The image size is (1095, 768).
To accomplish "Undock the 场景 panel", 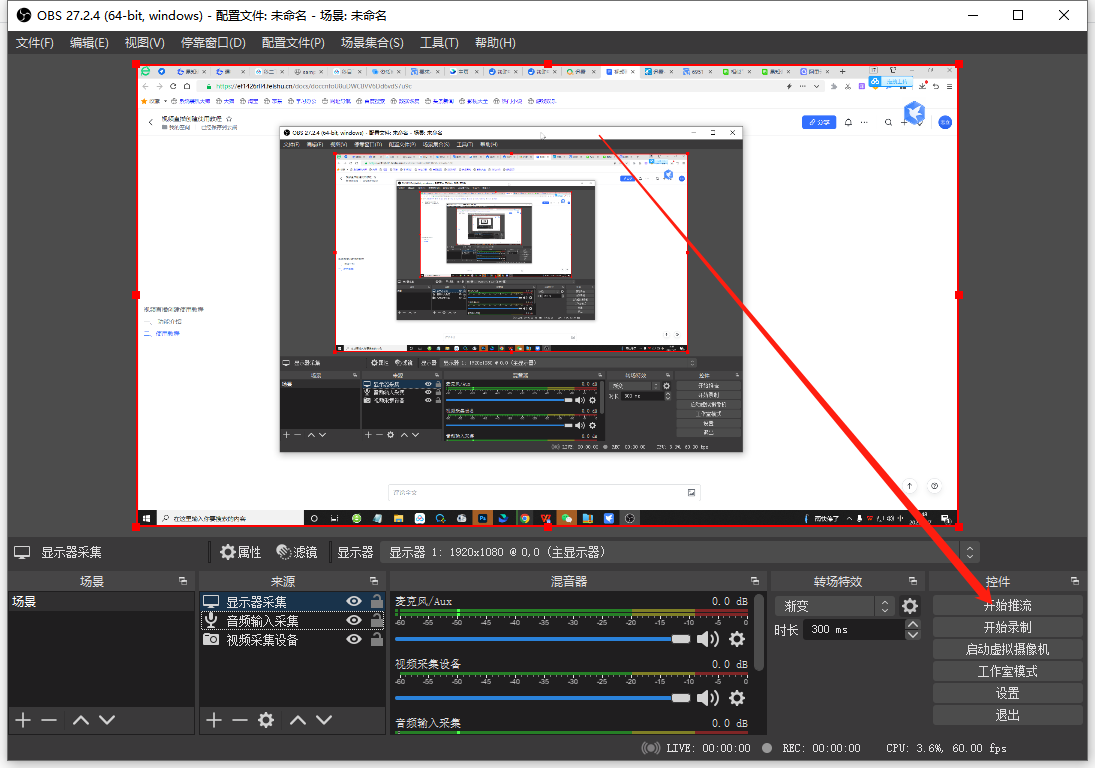I will coord(183,581).
